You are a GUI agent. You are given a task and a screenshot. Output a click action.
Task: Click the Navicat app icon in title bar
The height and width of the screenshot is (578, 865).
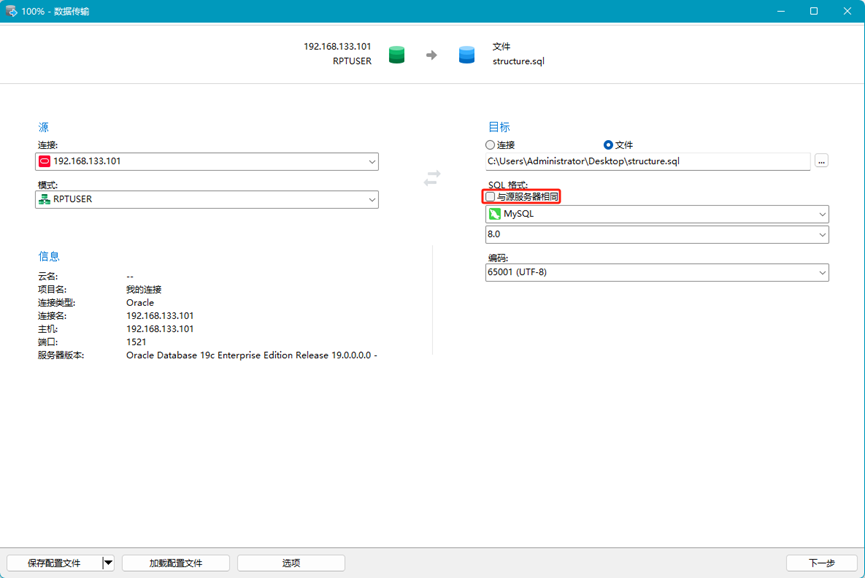[11, 11]
